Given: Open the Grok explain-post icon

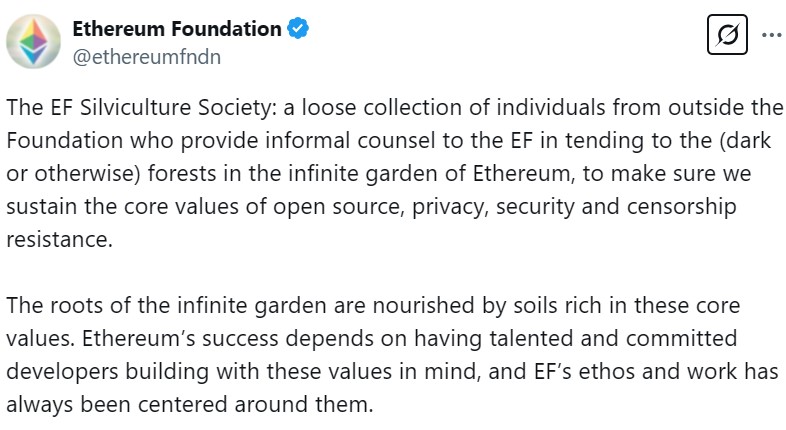Looking at the screenshot, I should 727,35.
